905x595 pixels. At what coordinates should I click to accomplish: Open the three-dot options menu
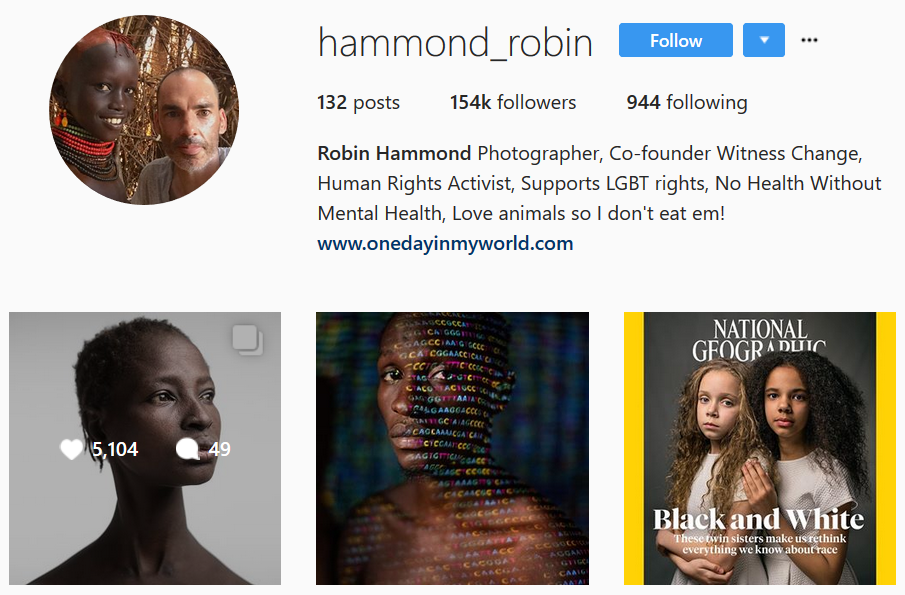(809, 40)
